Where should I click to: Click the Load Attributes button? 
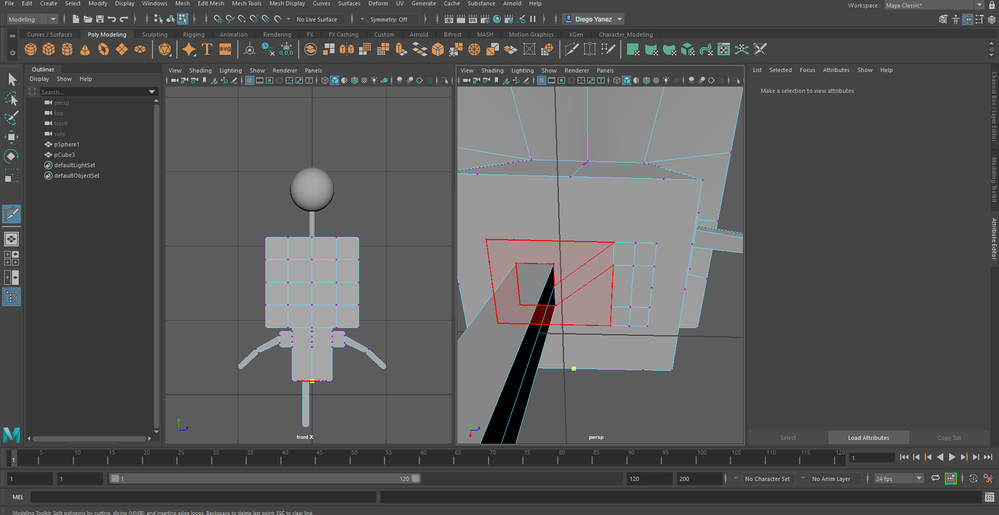pyautogui.click(x=868, y=438)
